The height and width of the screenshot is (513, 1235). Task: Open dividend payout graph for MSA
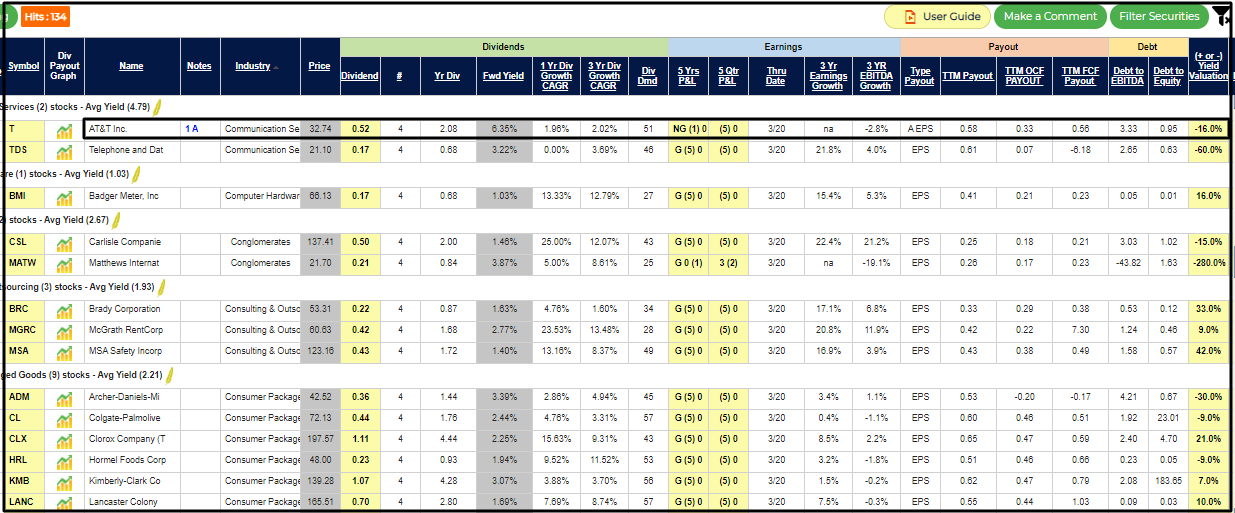click(64, 352)
